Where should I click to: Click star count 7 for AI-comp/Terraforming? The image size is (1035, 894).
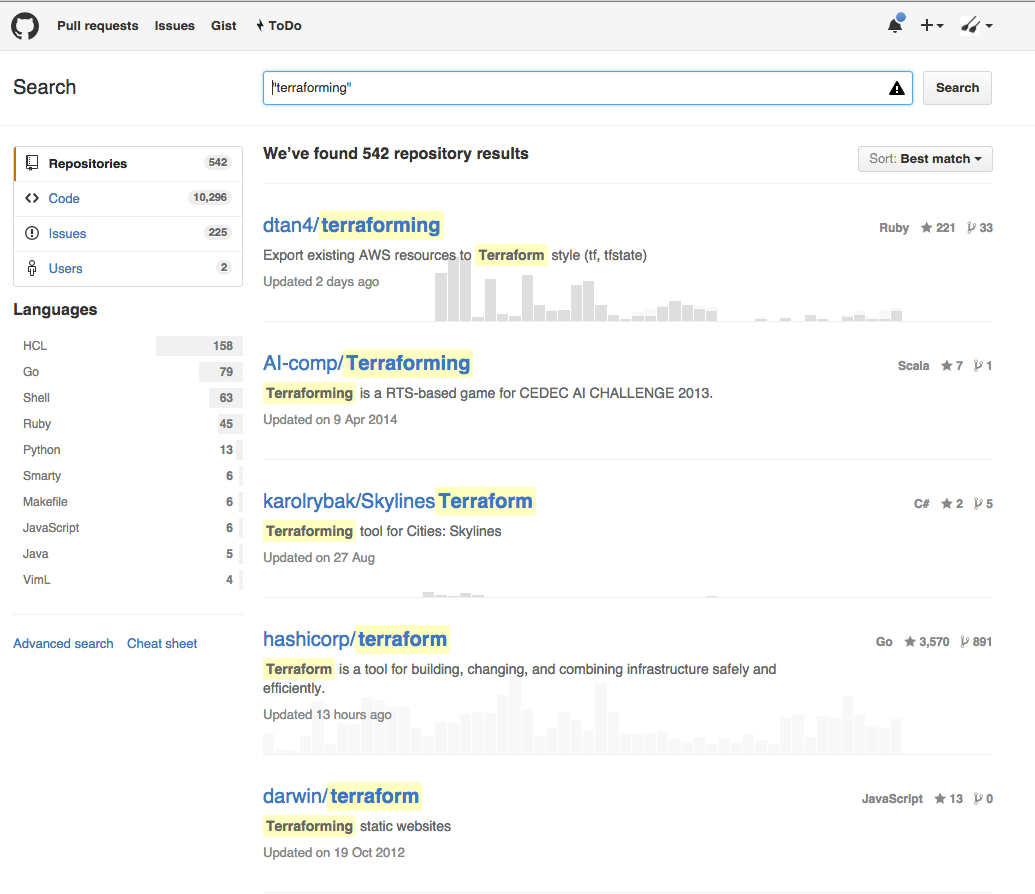coord(952,366)
